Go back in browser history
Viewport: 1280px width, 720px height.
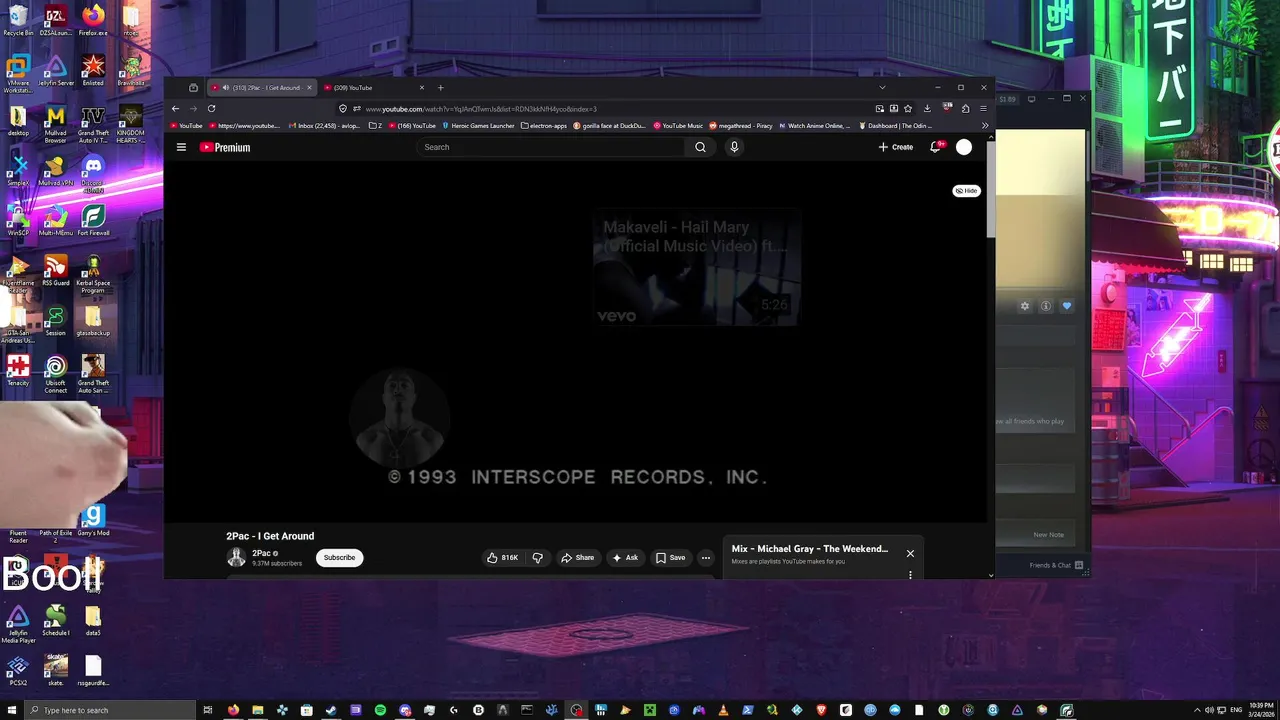coord(175,108)
